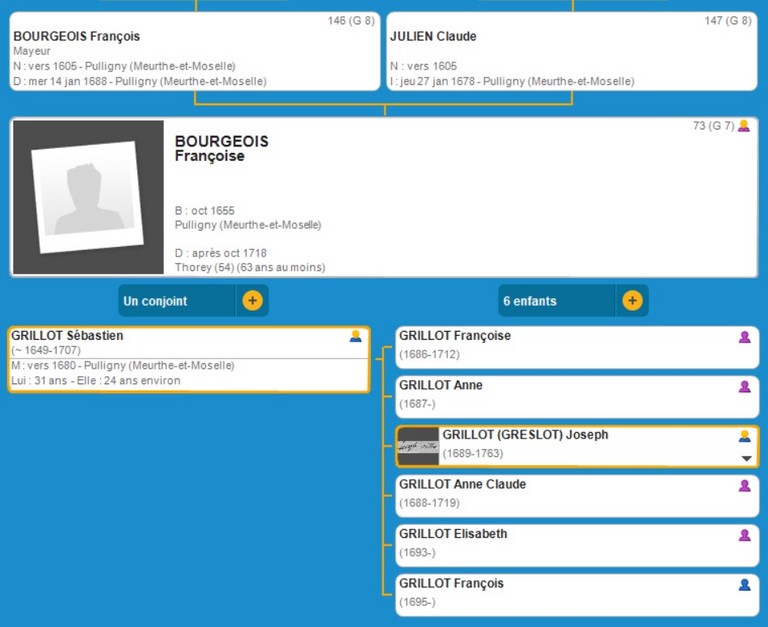Image resolution: width=768 pixels, height=627 pixels.
Task: Click purple person icon for Grillot Françoise
Action: tap(744, 338)
